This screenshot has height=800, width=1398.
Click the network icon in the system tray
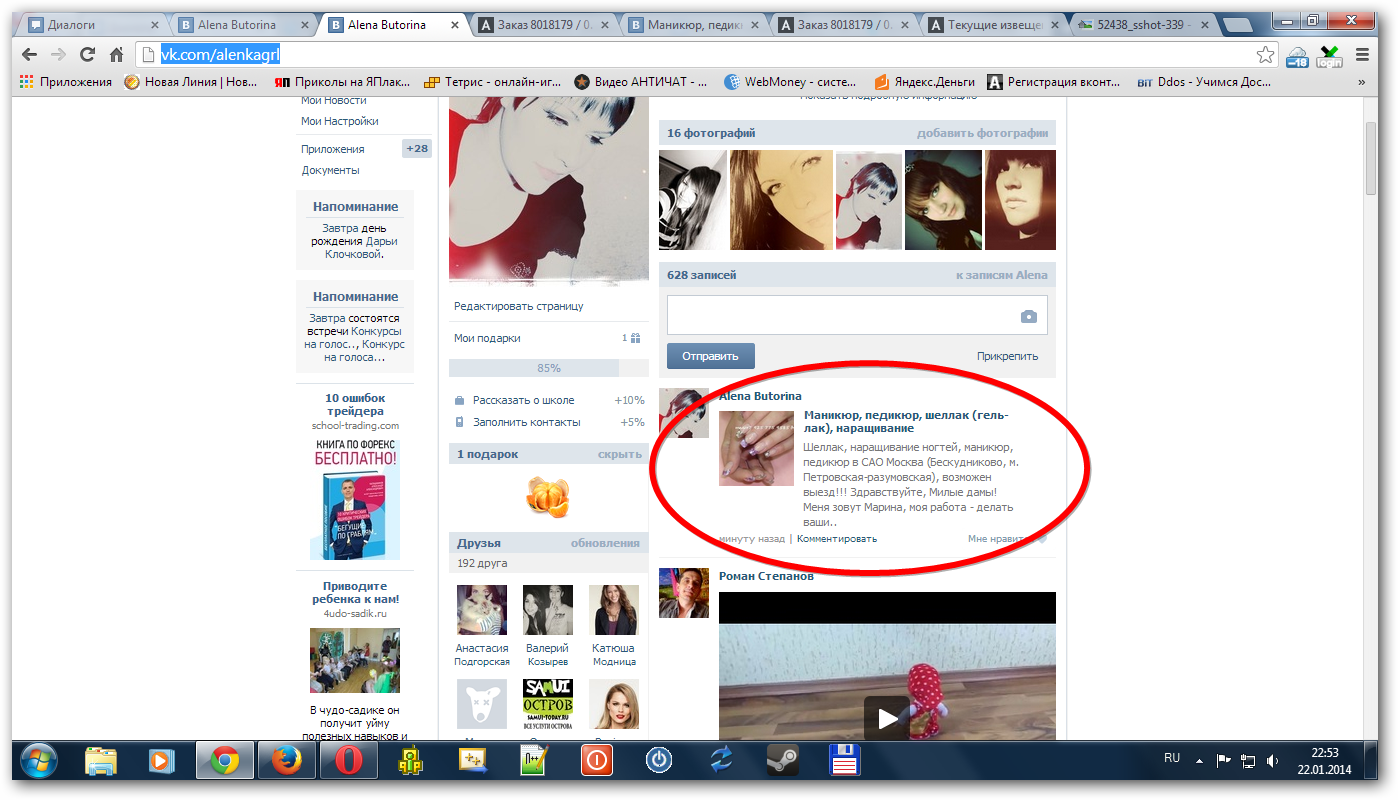(x=1248, y=760)
